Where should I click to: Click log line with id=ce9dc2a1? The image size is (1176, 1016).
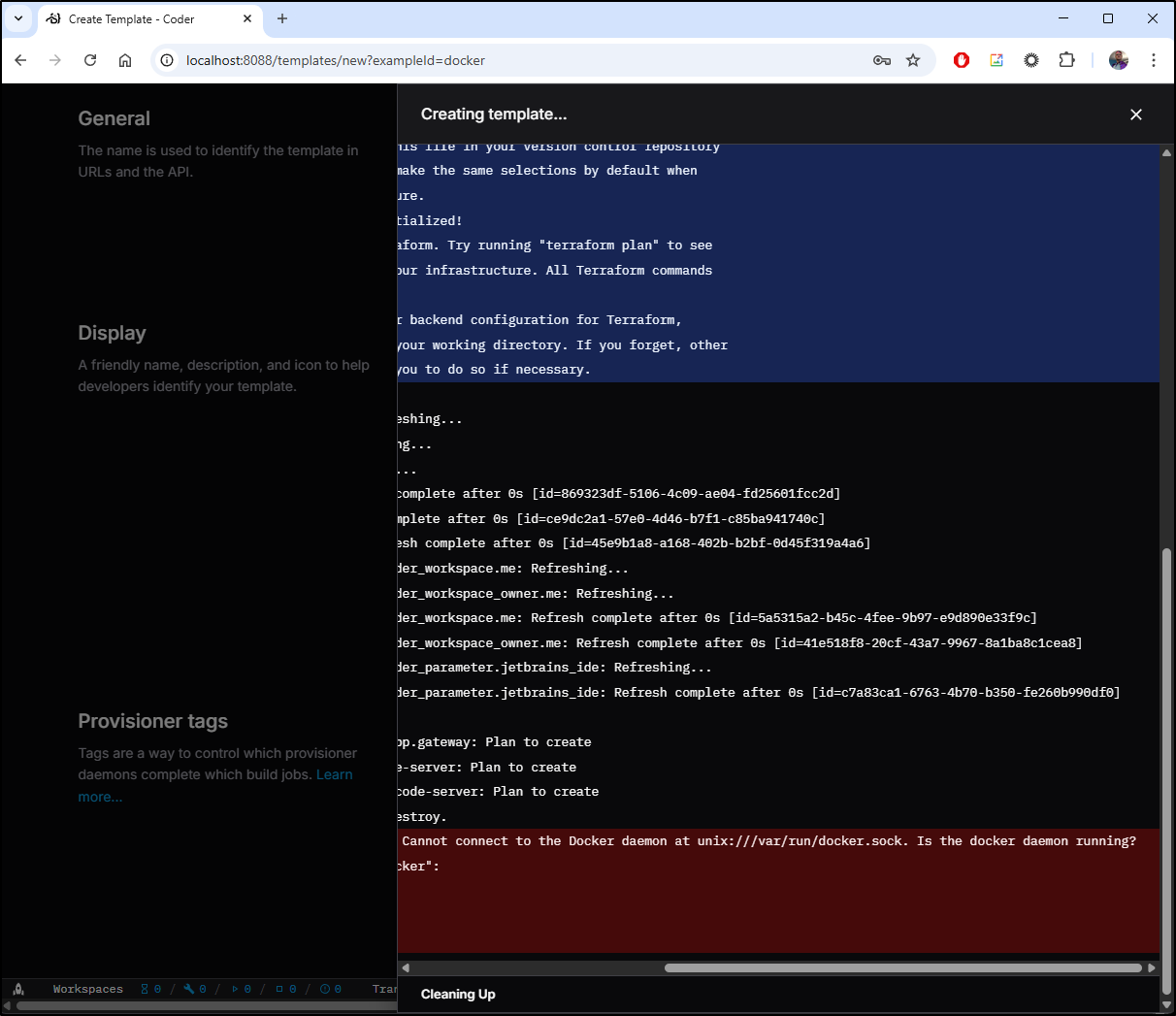[611, 519]
